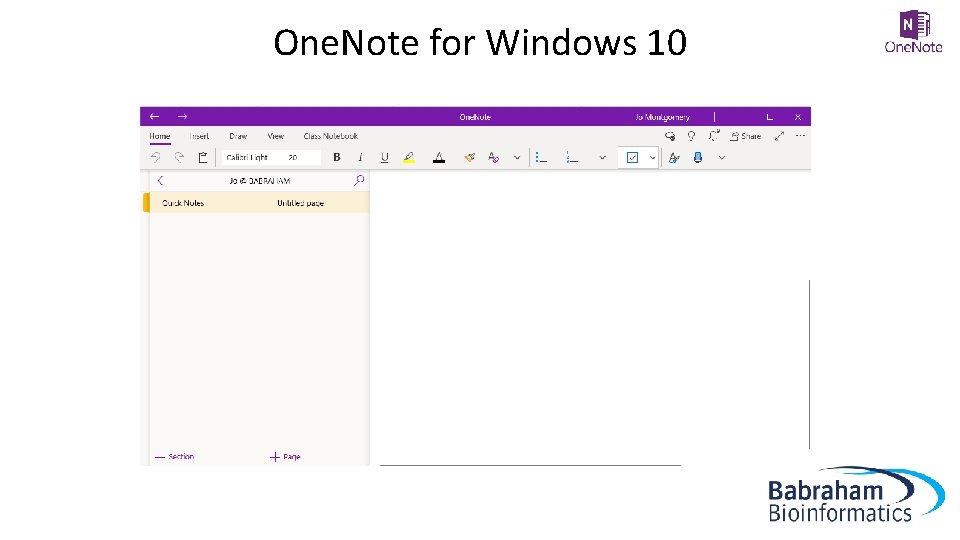Click the Dictate microphone icon
Image resolution: width=960 pixels, height=540 pixels.
coord(698,158)
